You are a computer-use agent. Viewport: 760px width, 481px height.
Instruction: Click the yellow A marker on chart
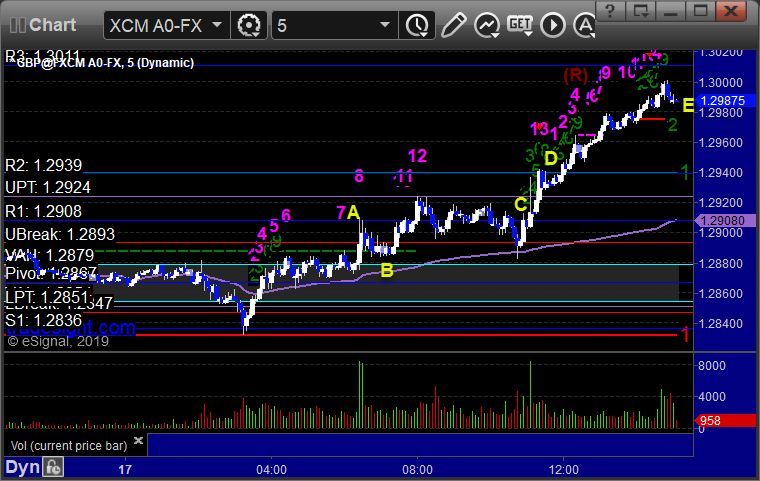tap(353, 212)
